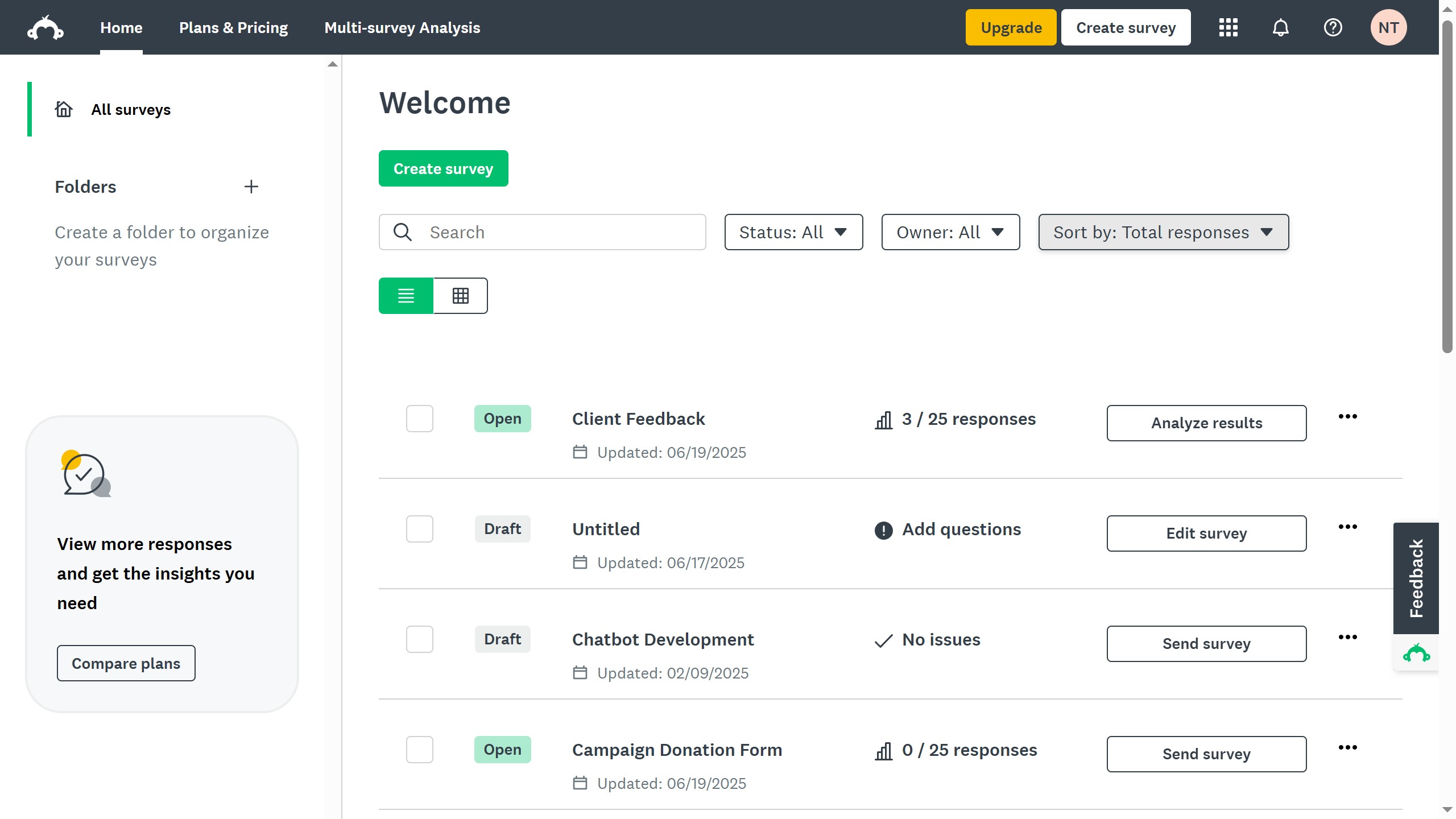Click Compare plans
This screenshot has width=1456, height=819.
point(126,663)
